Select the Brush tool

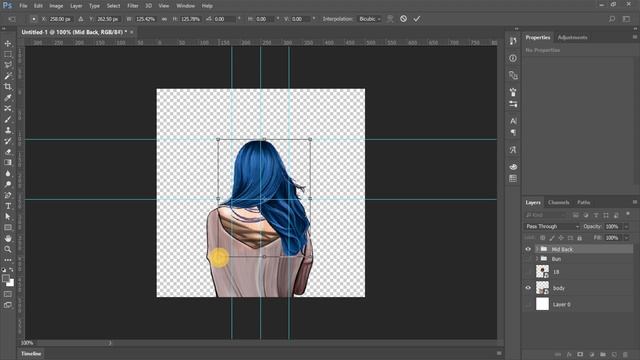[8, 119]
